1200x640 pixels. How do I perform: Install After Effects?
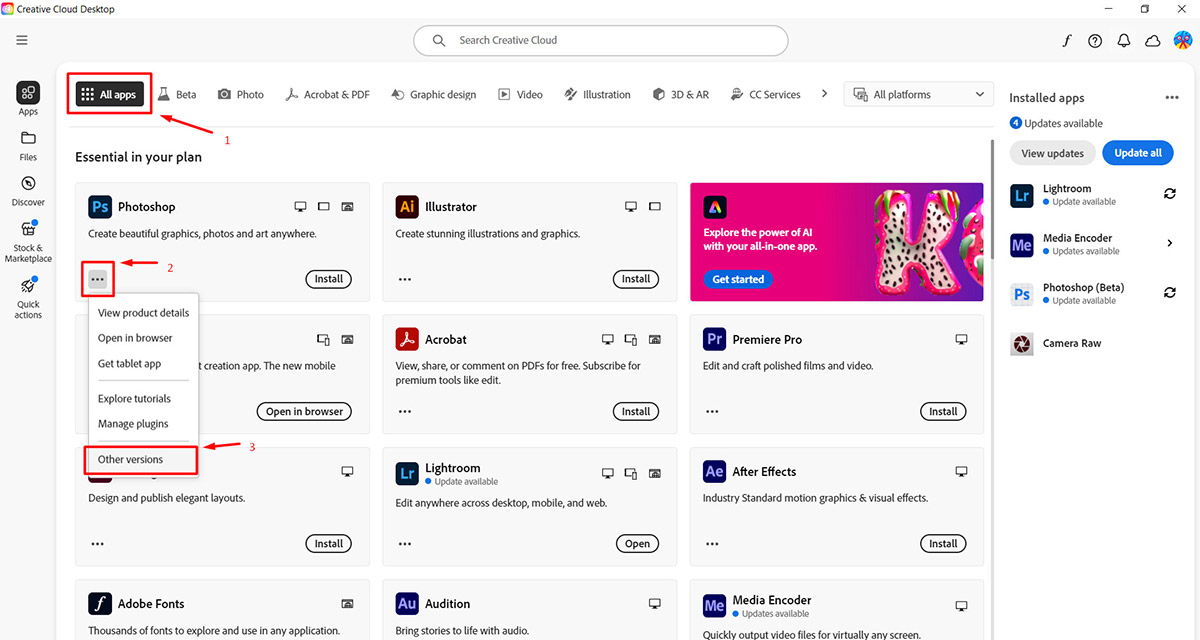(943, 544)
